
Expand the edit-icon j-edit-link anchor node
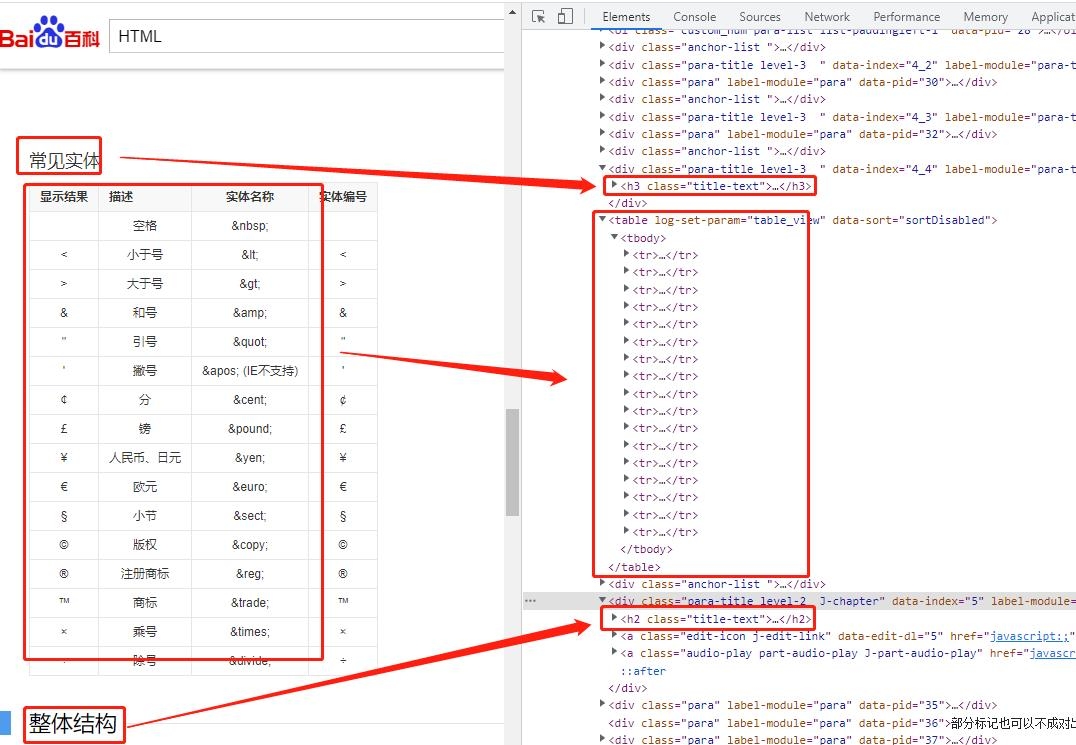(615, 636)
